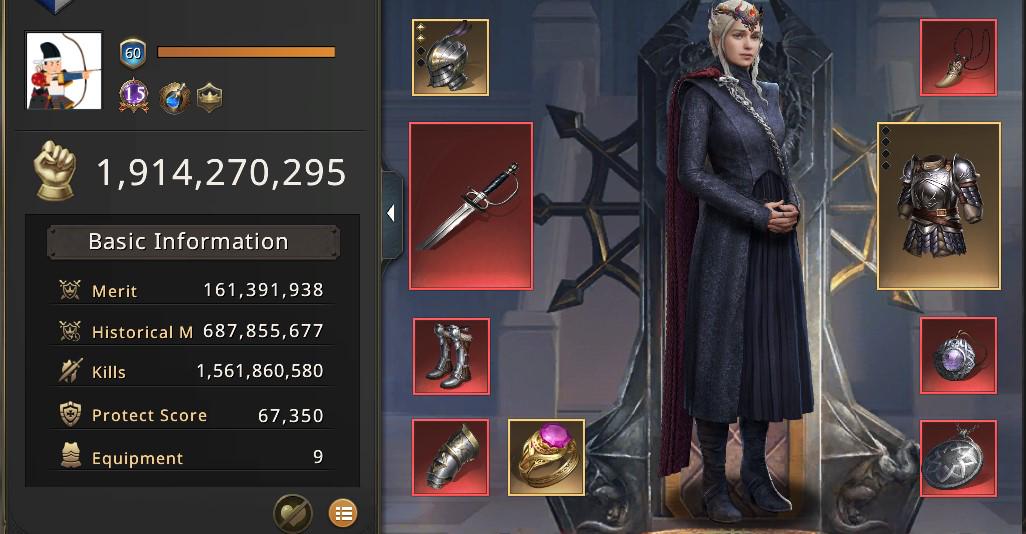The height and width of the screenshot is (534, 1026).
Task: Open the purple orb amulet slot
Action: [959, 356]
